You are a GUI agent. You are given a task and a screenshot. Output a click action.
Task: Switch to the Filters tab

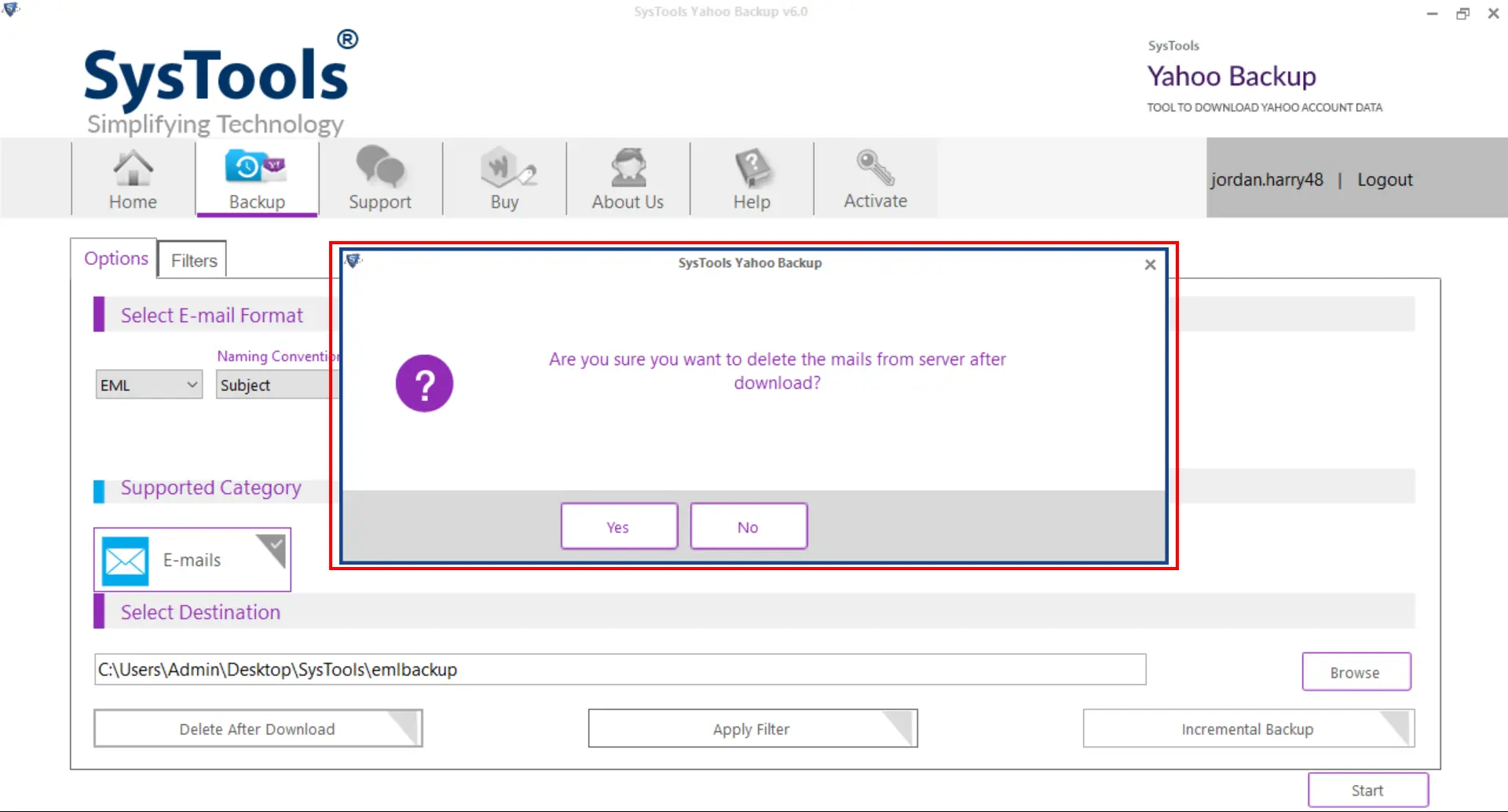[x=193, y=260]
